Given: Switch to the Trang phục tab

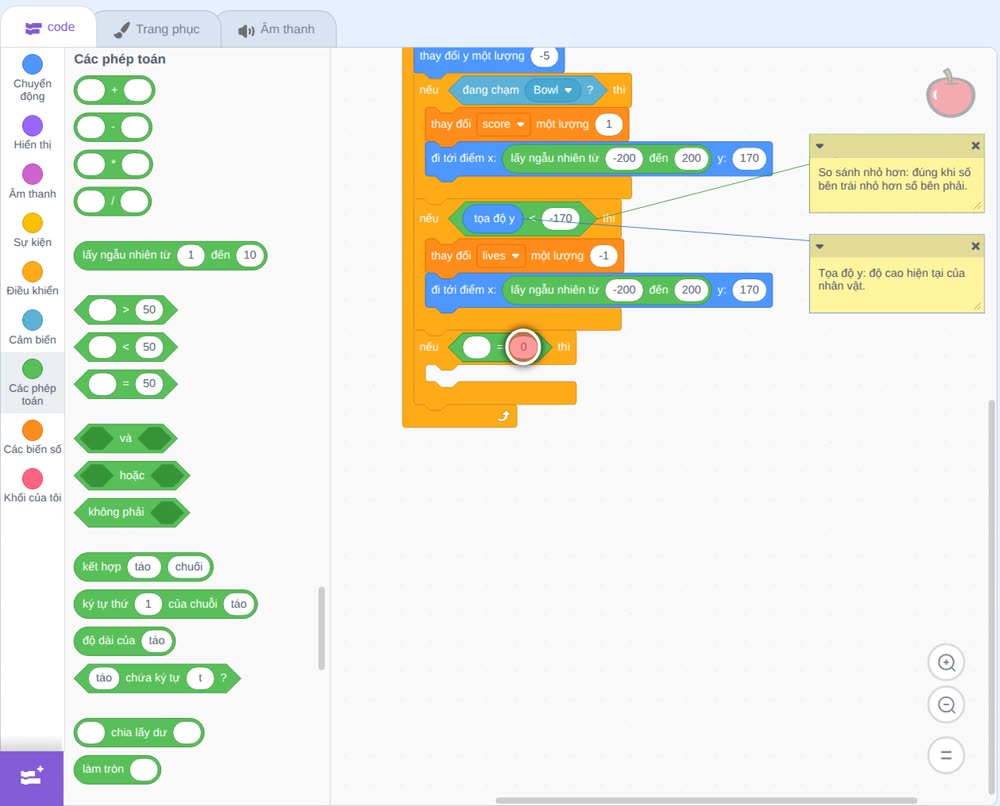Looking at the screenshot, I should coord(157,29).
